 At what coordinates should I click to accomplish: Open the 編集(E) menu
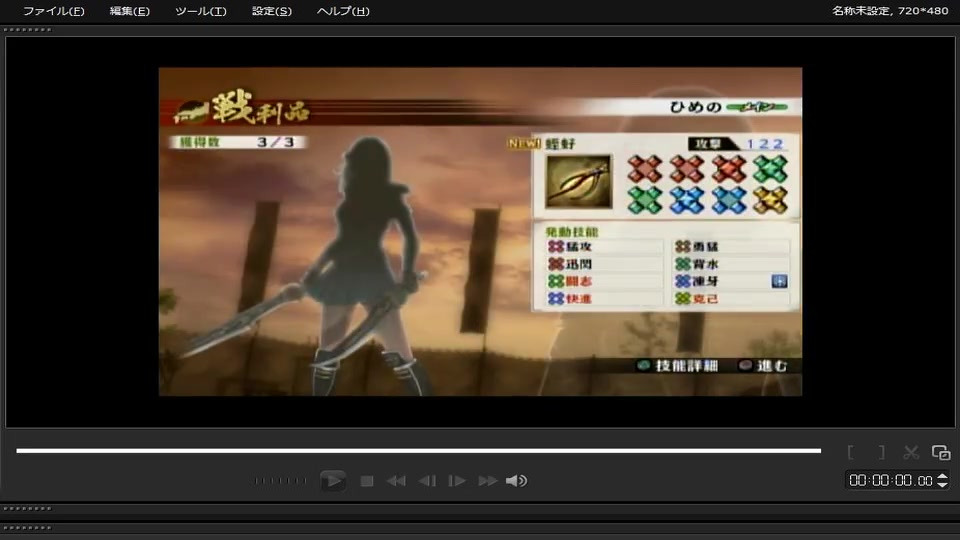129,11
